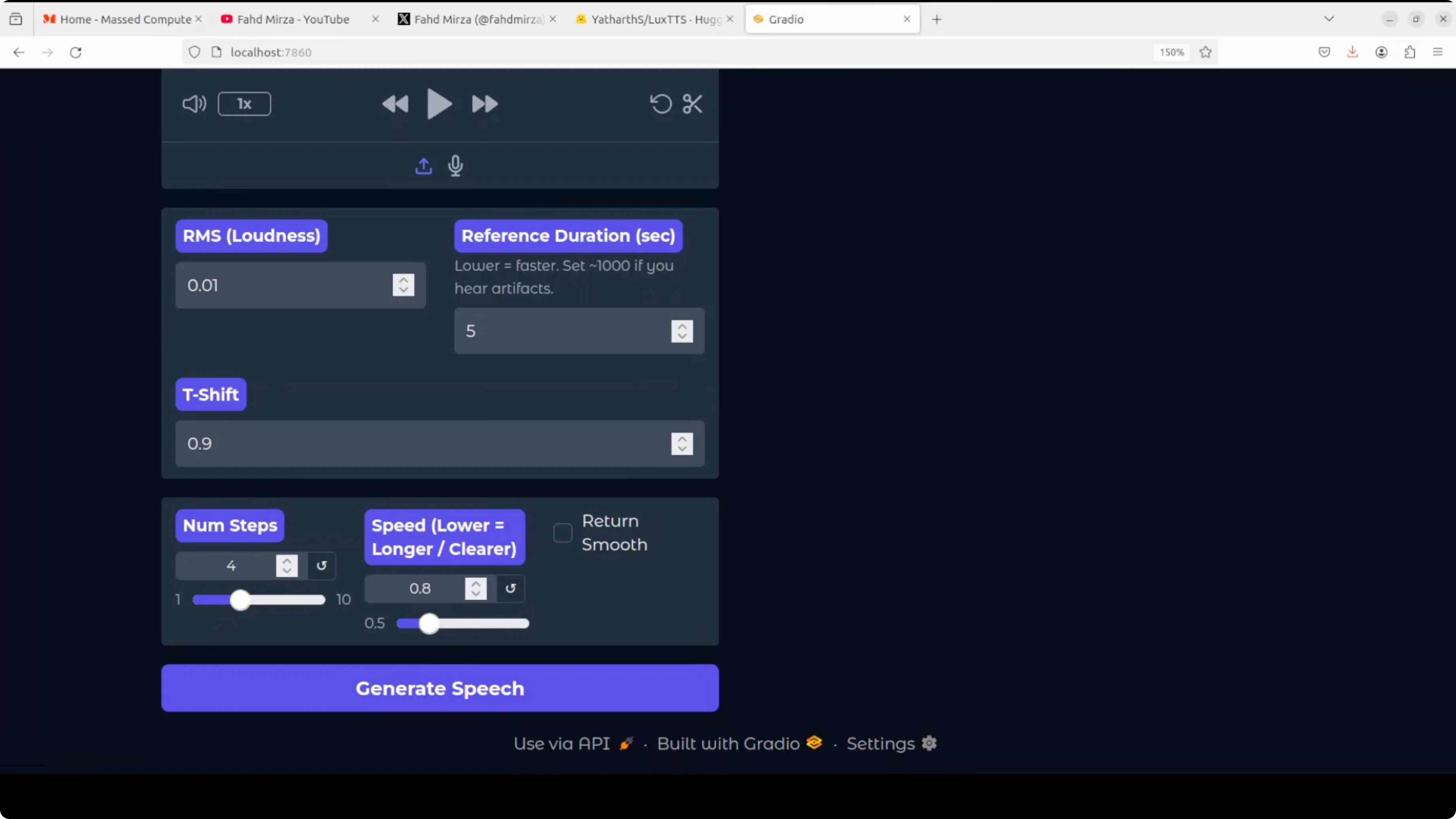Screen dimensions: 1456x819
Task: Click the play audio button
Action: (439, 104)
